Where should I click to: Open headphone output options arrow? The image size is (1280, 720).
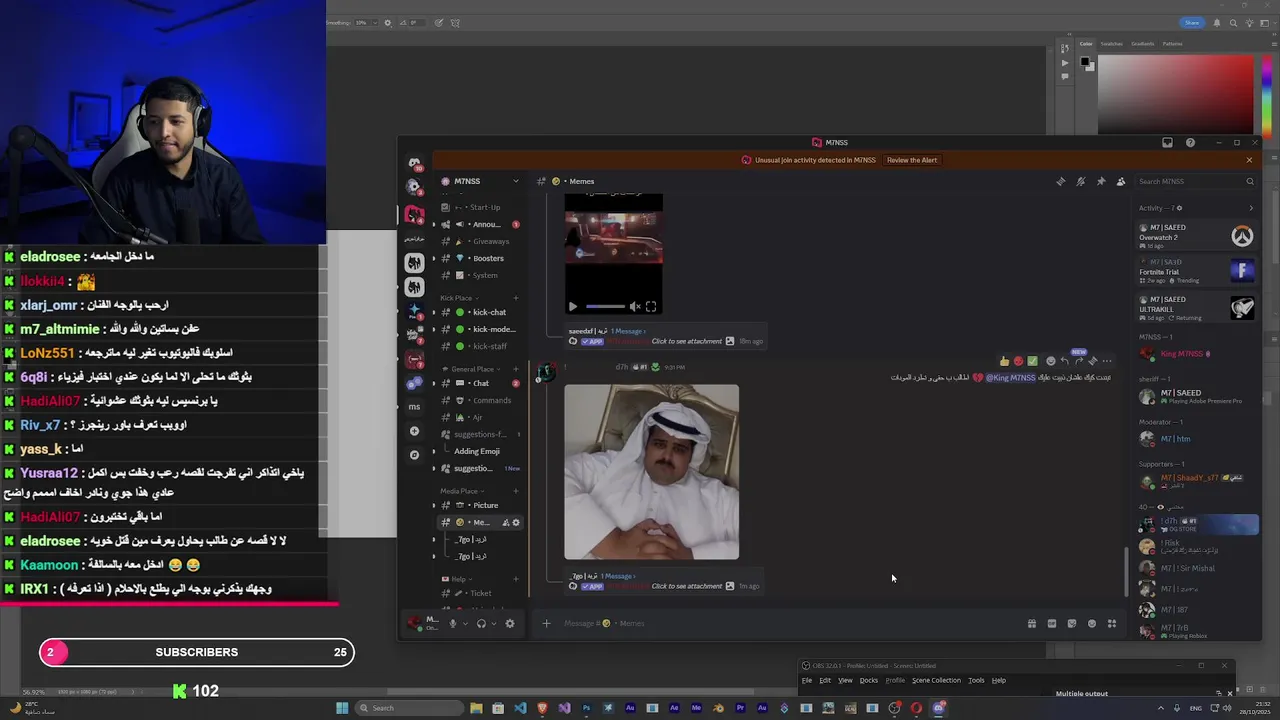pos(494,624)
